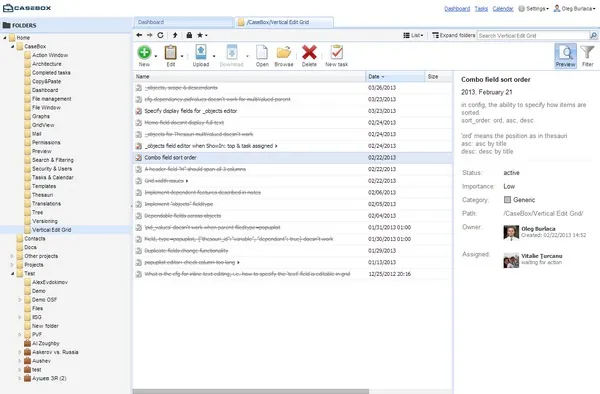600x394 pixels.
Task: Collapse the Test tree node
Action: [13, 274]
